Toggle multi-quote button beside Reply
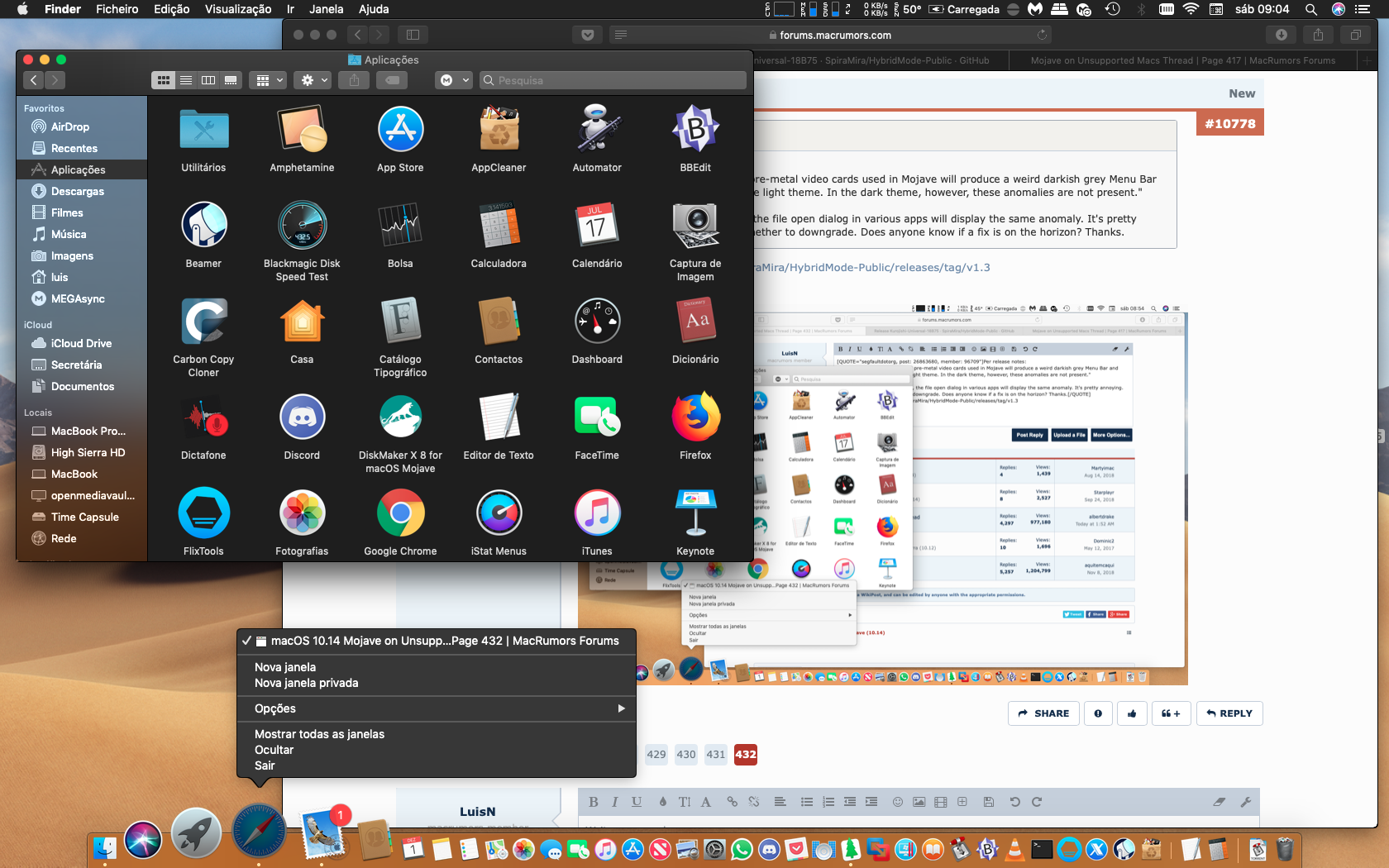The image size is (1389, 868). [1171, 713]
